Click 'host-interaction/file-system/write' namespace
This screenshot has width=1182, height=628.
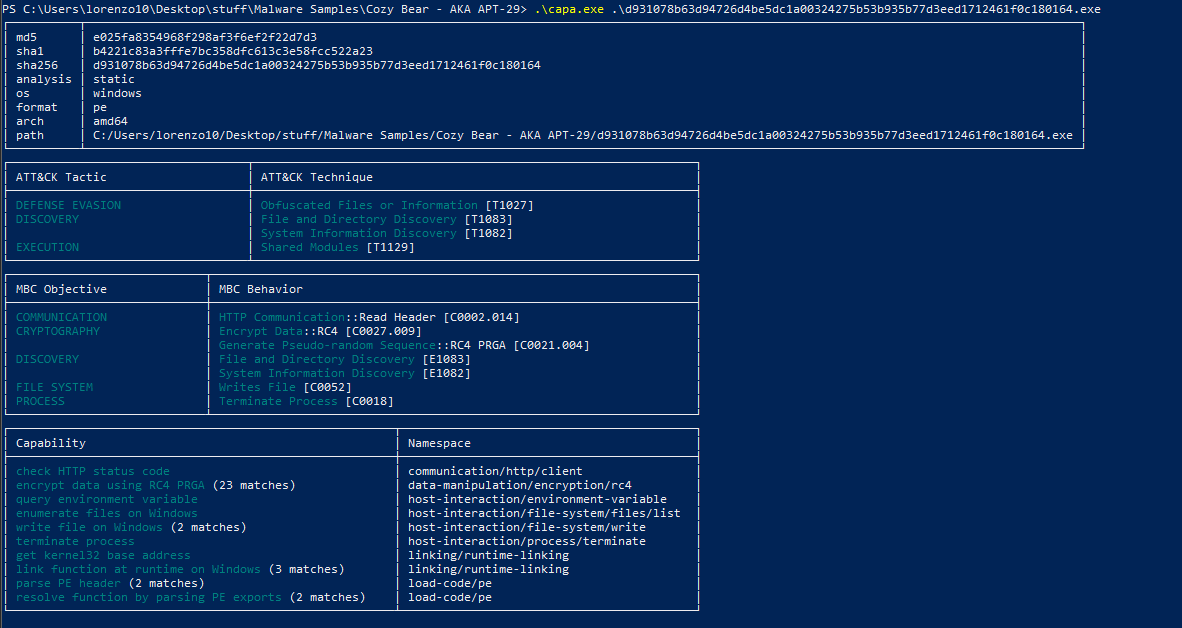coord(527,527)
